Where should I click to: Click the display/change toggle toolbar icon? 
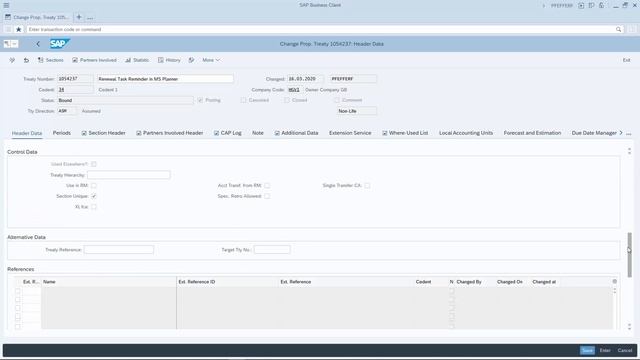pyautogui.click(x=12, y=60)
